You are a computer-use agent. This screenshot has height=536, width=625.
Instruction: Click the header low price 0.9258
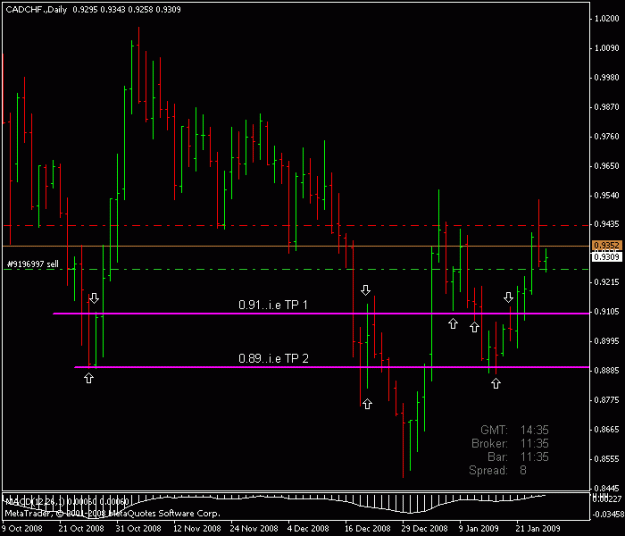pyautogui.click(x=140, y=10)
